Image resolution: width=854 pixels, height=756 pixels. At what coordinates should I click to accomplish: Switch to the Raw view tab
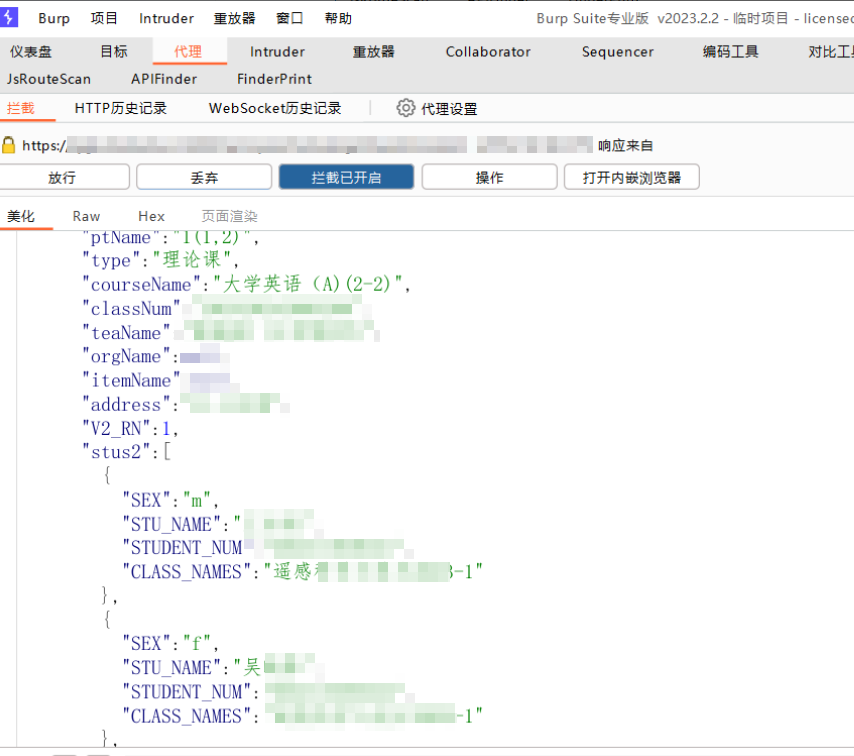(86, 216)
